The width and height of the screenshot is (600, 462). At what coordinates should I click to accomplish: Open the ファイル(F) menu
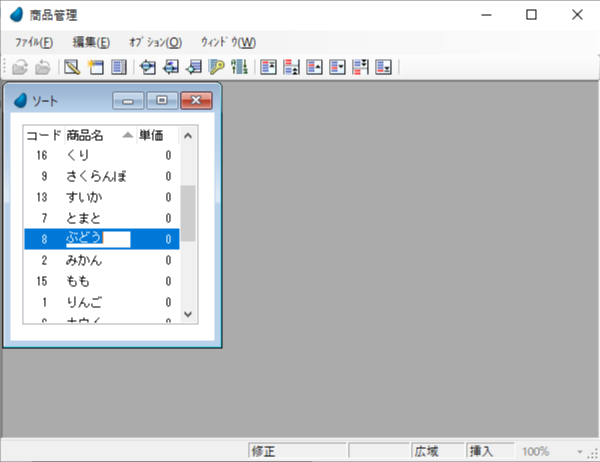34,42
